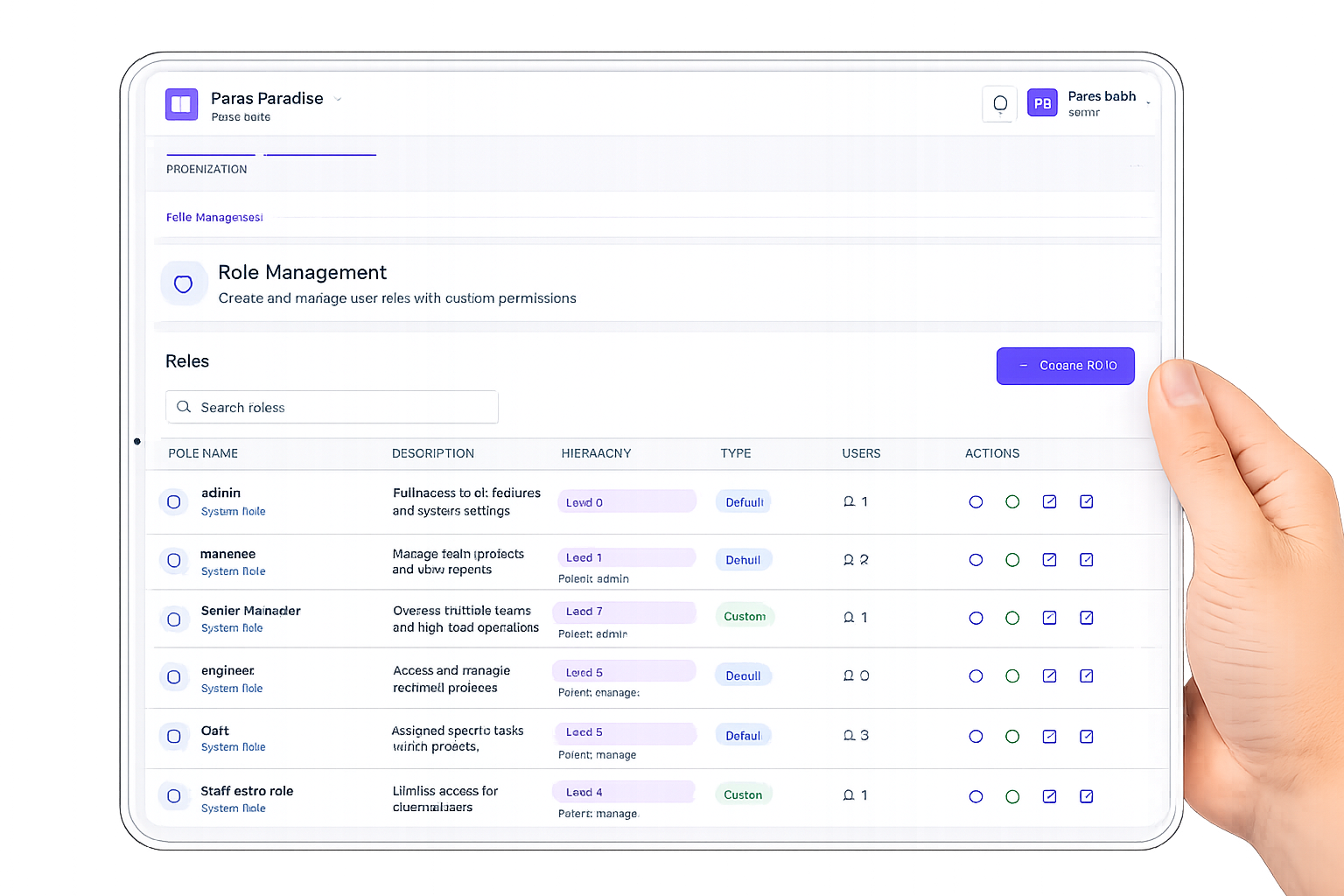Select the Senier Mainader role row selector

pyautogui.click(x=174, y=619)
